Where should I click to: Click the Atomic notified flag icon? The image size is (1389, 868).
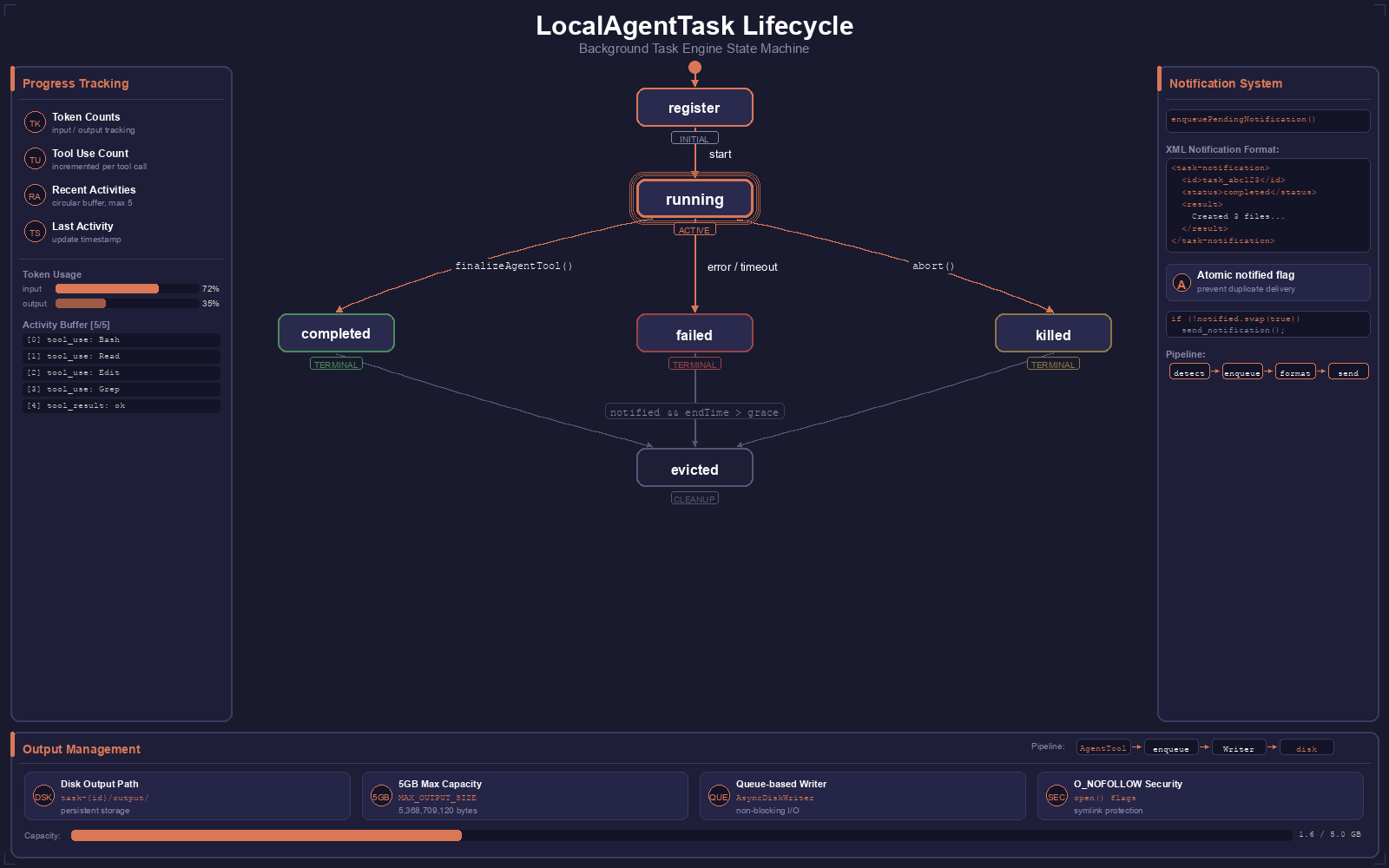click(x=1182, y=283)
